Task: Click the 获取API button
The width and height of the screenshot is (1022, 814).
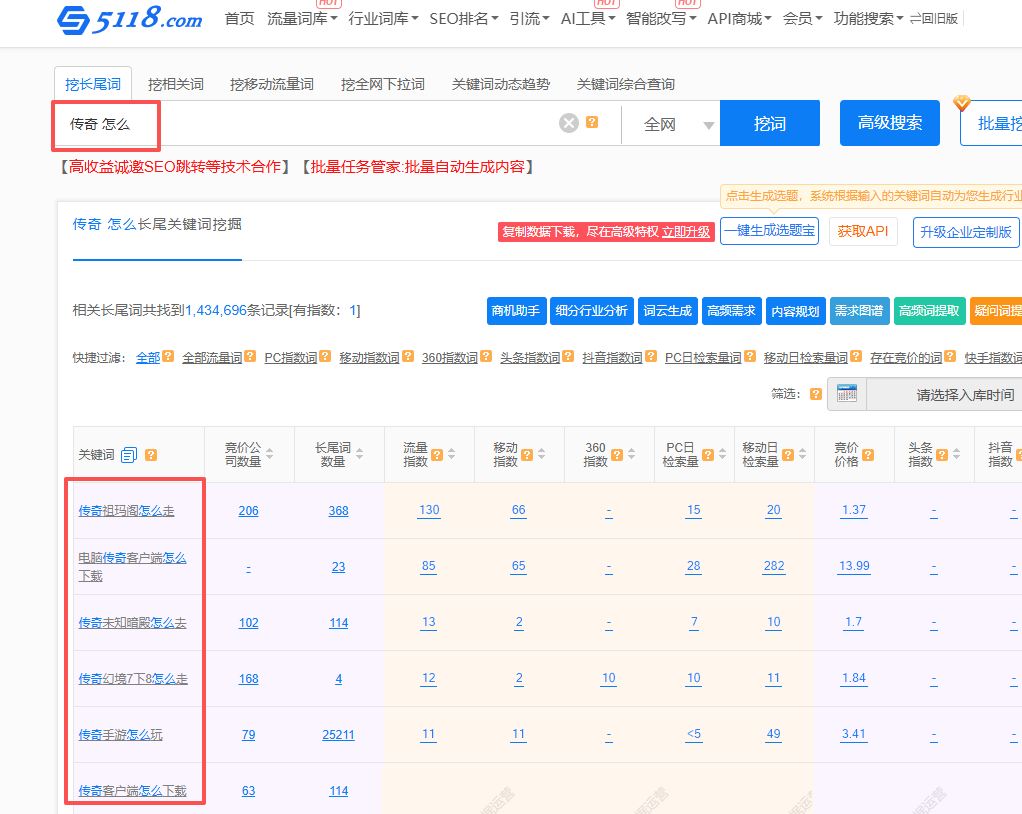Action: pos(863,231)
